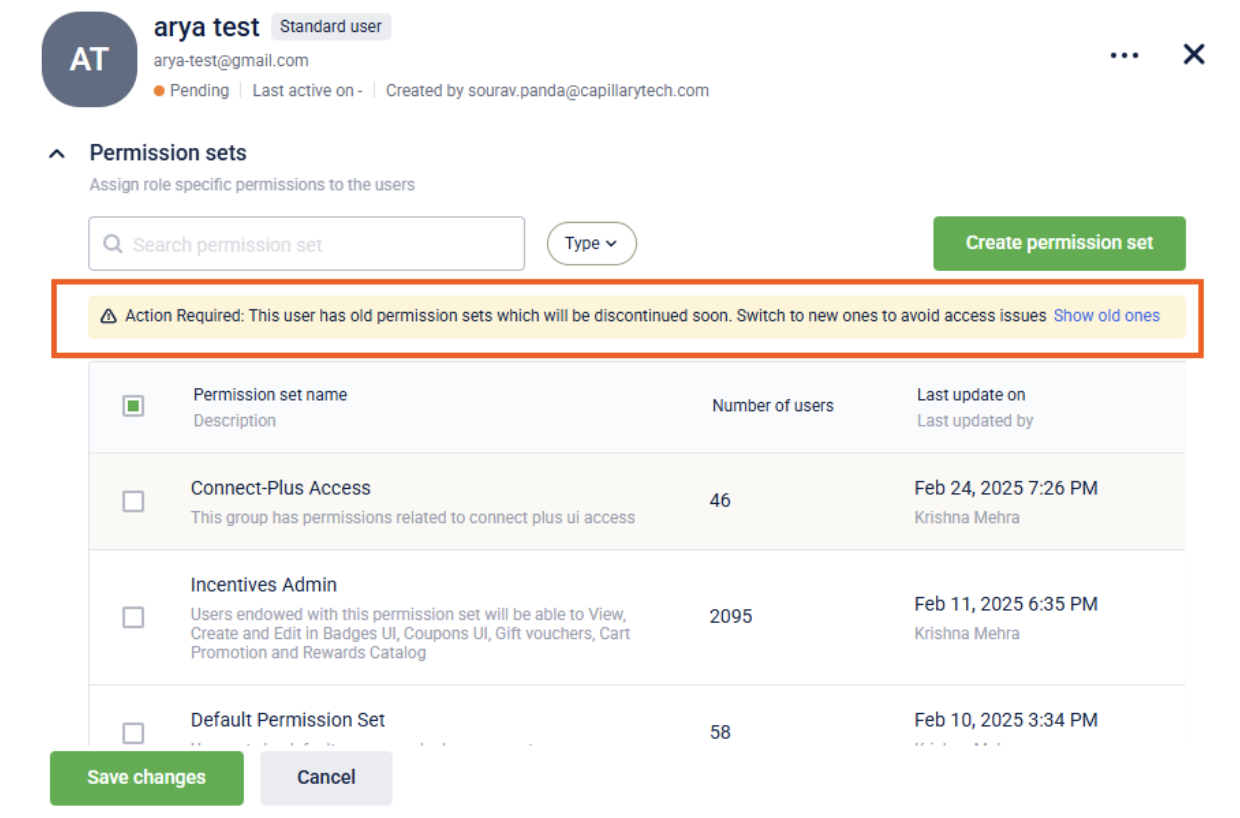Screen dimensions: 1240x818
Task: Open the Type filter dropdown
Action: click(x=591, y=243)
